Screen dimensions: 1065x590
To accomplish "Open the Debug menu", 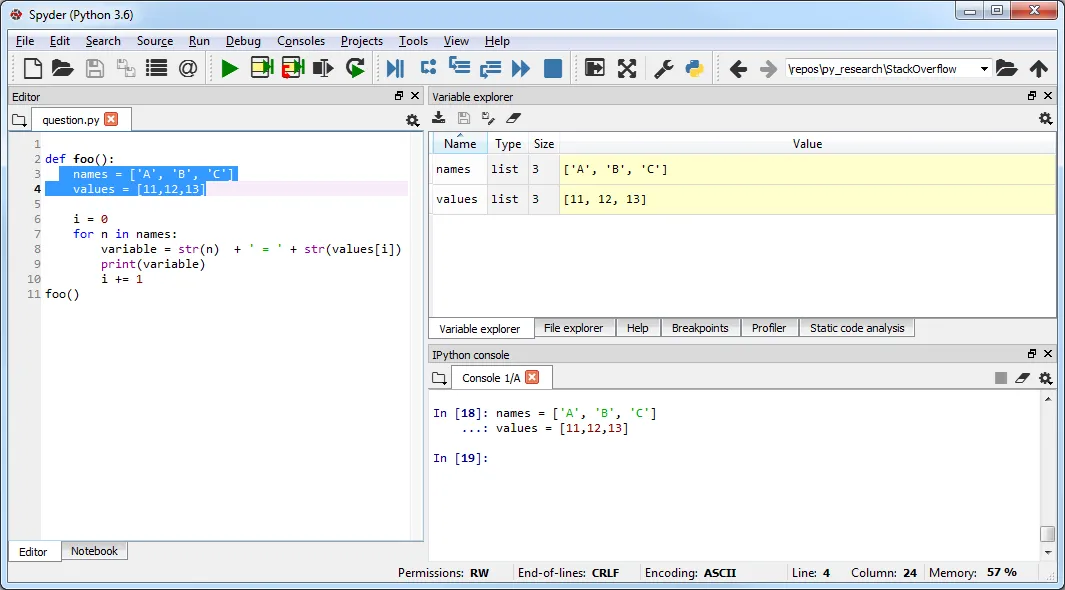I will coord(243,41).
